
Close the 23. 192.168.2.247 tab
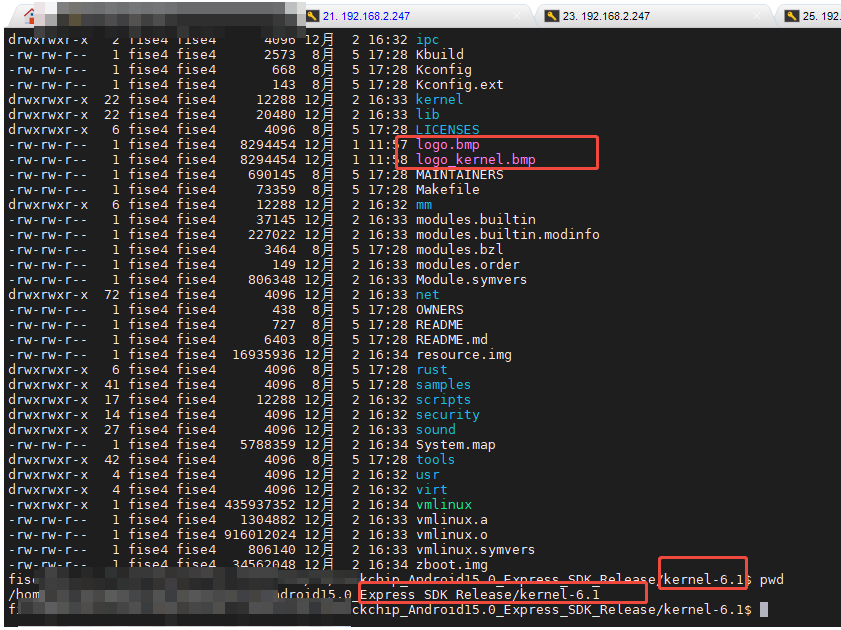coord(756,16)
